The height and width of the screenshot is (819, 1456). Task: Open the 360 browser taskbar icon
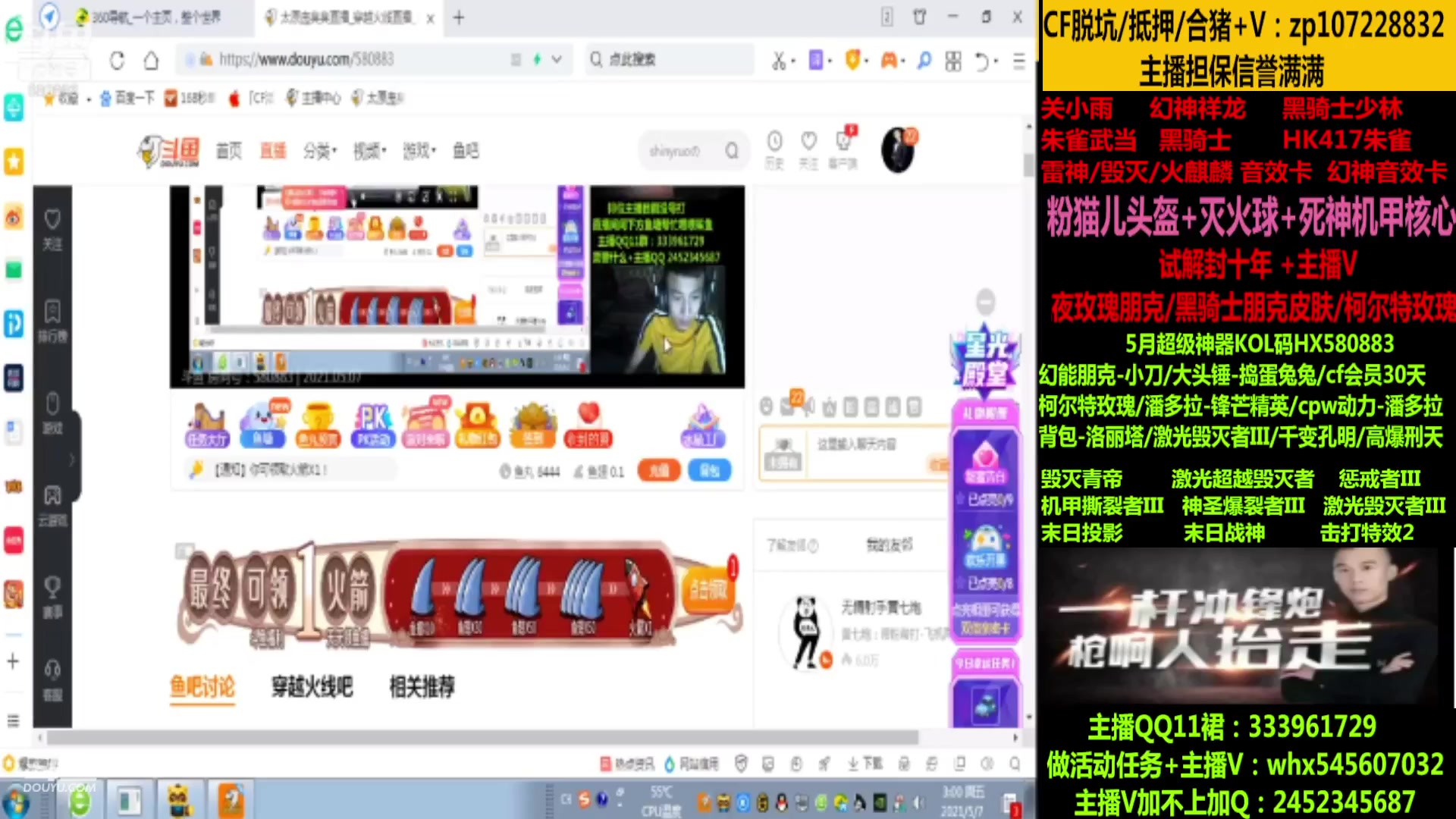(x=80, y=800)
